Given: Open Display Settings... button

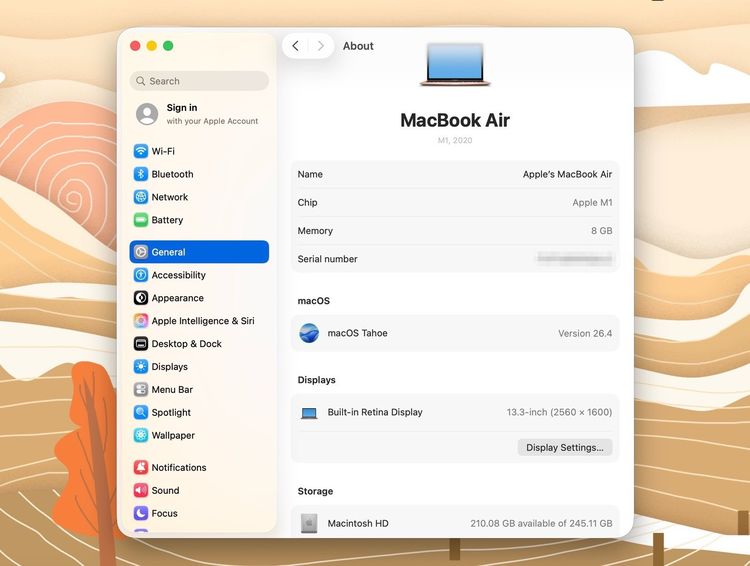Looking at the screenshot, I should 565,447.
